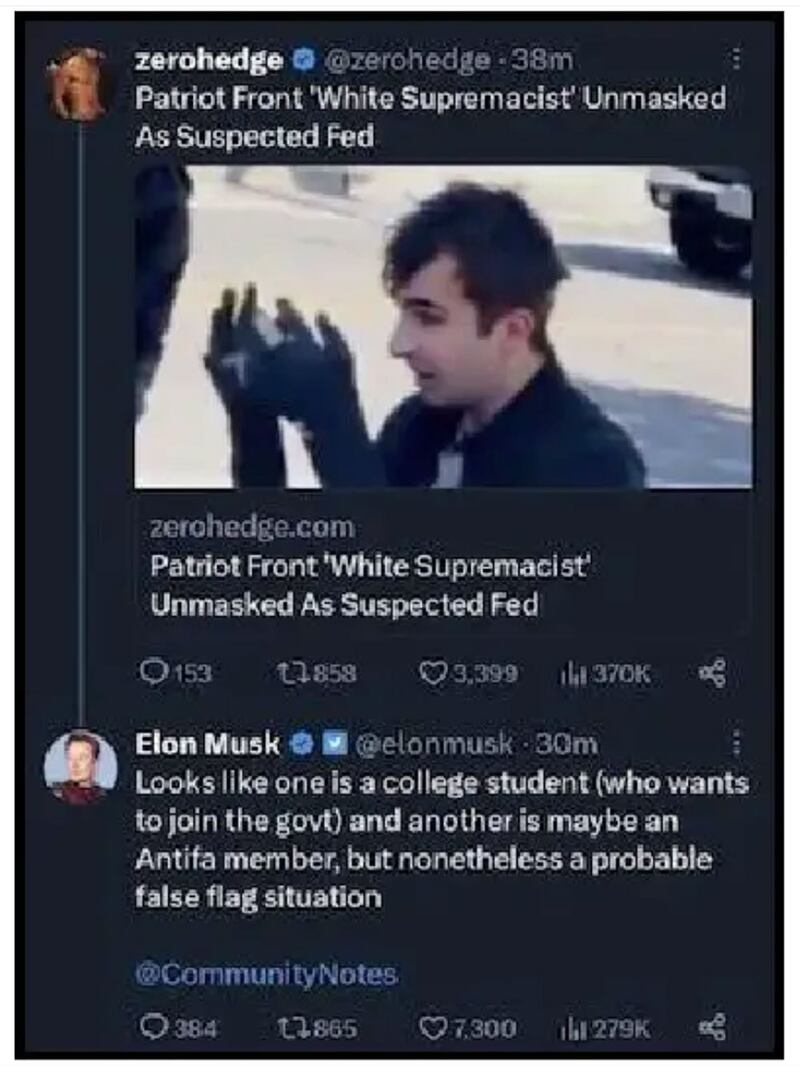The height and width of the screenshot is (1066, 800).
Task: Open the @CommunityNotes mention link
Action: point(266,973)
